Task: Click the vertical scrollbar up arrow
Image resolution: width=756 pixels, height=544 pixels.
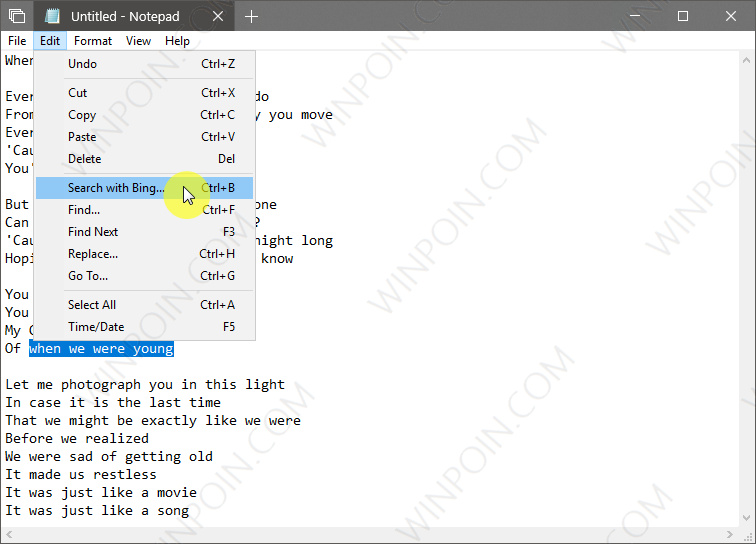Action: tap(746, 60)
